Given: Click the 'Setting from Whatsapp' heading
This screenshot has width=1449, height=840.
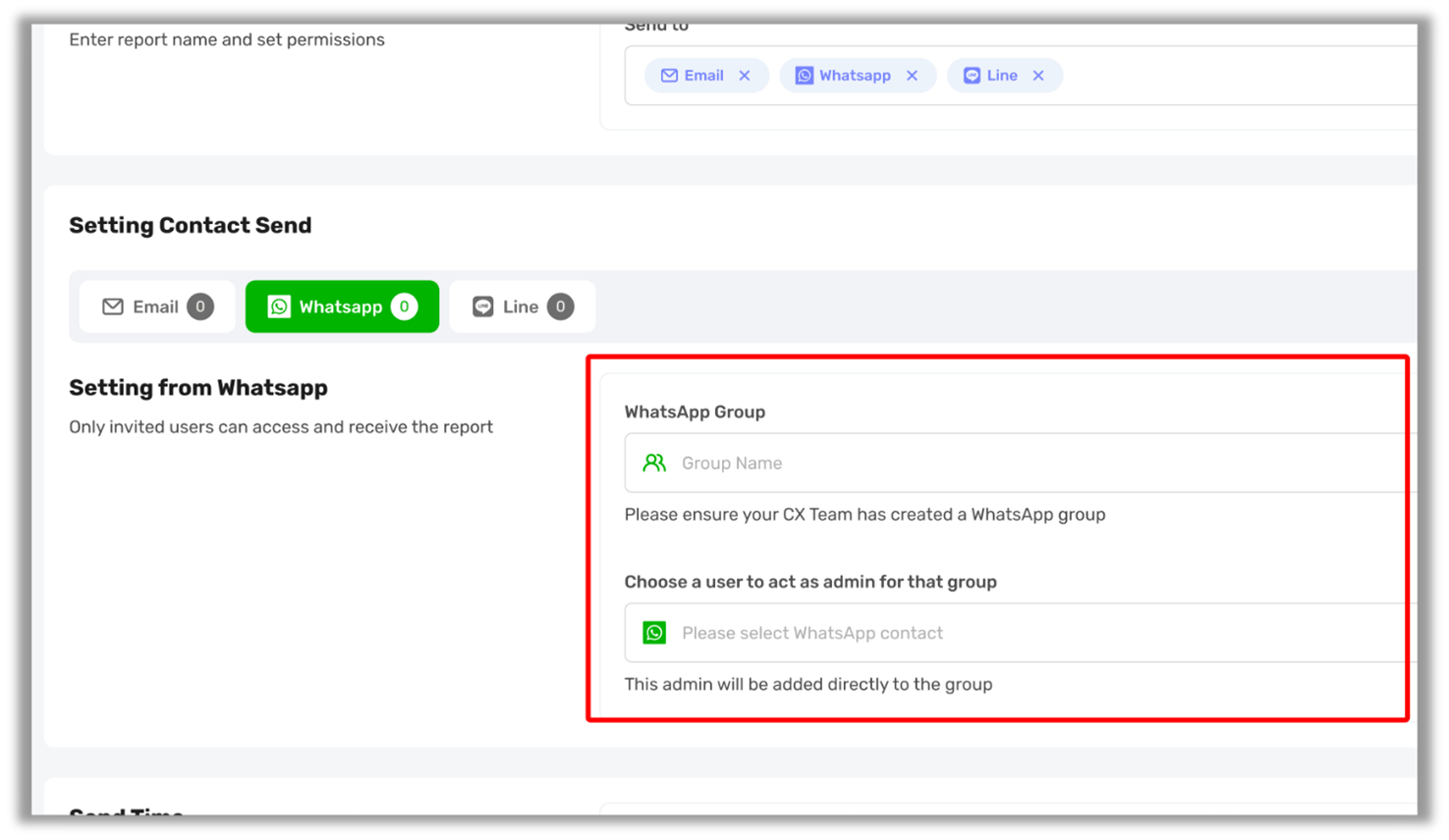Looking at the screenshot, I should [x=198, y=387].
